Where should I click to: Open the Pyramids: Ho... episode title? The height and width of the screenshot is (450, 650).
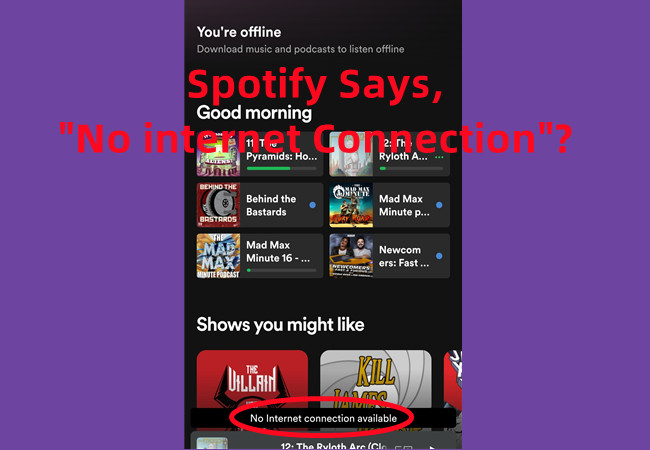tap(281, 156)
